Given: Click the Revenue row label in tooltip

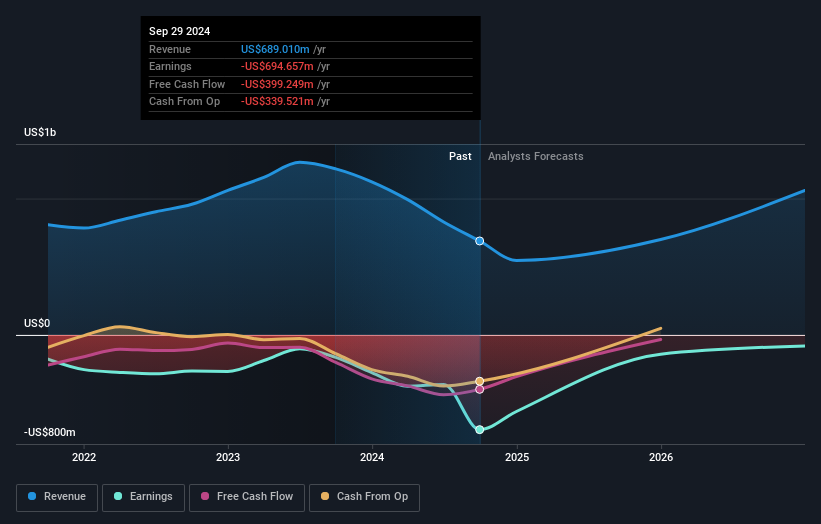Looking at the screenshot, I should click(170, 49).
